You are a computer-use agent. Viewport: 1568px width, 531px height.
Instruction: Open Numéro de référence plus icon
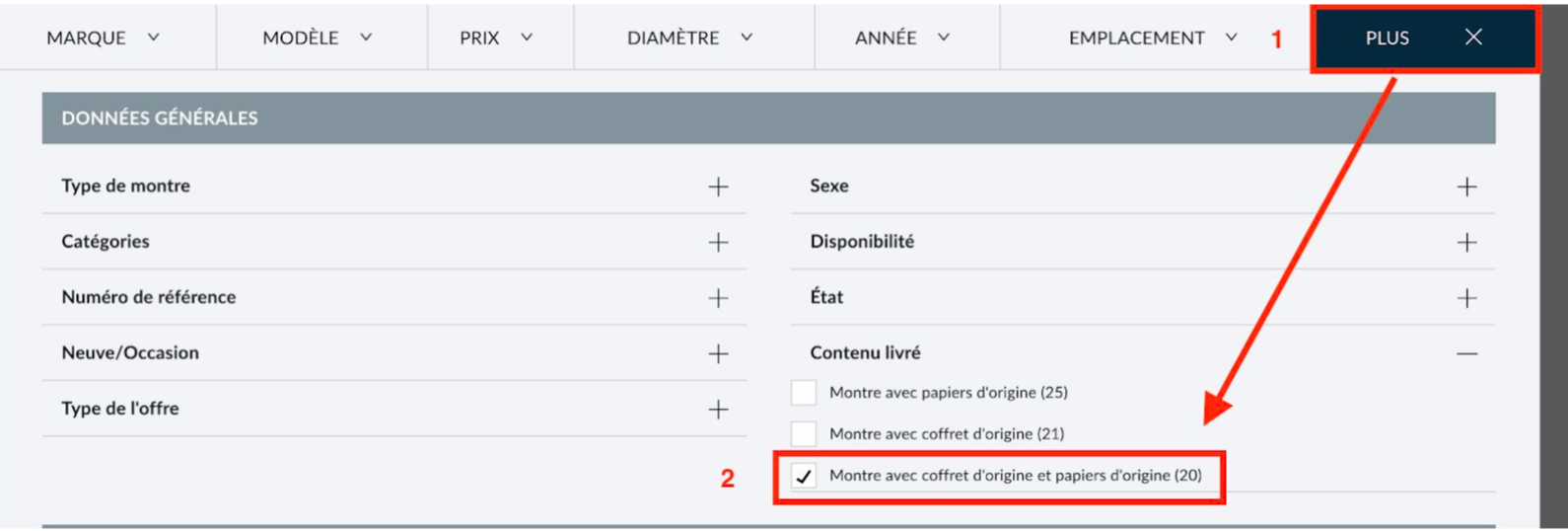(718, 298)
